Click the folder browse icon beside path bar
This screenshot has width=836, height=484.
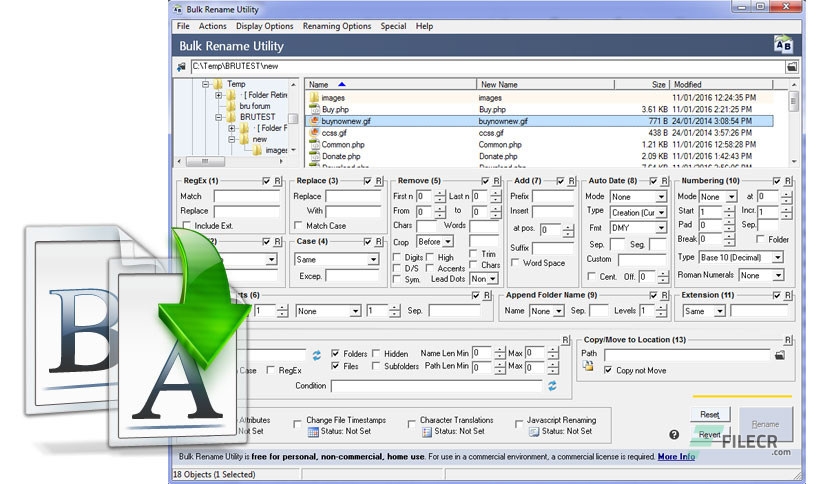792,67
